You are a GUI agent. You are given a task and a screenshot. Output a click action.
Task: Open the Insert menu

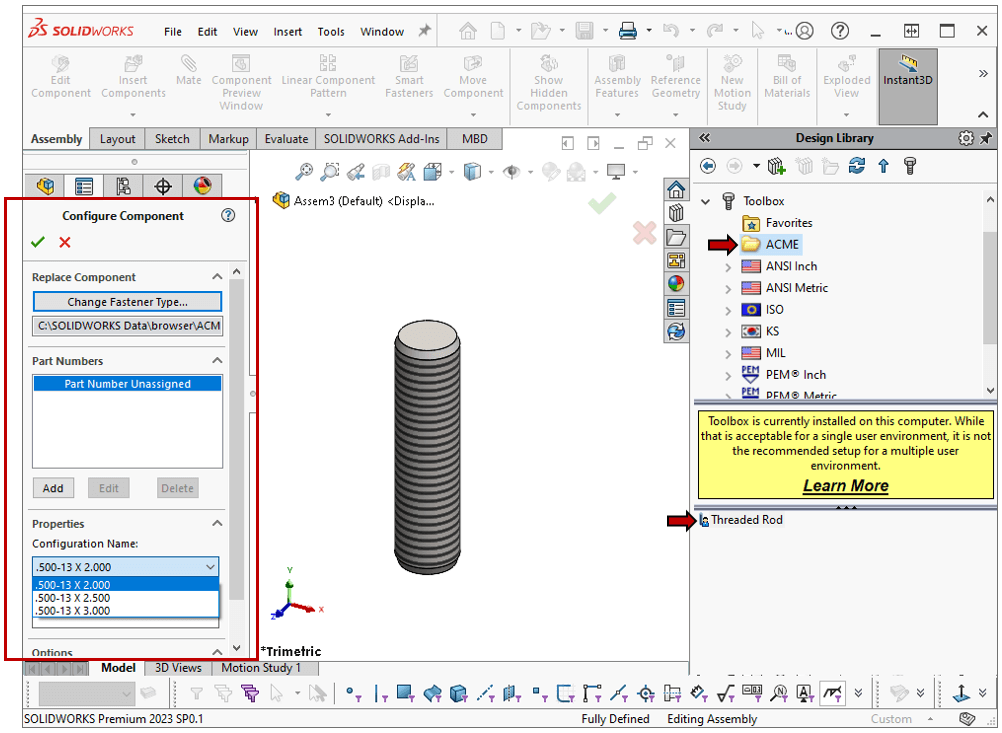(287, 31)
